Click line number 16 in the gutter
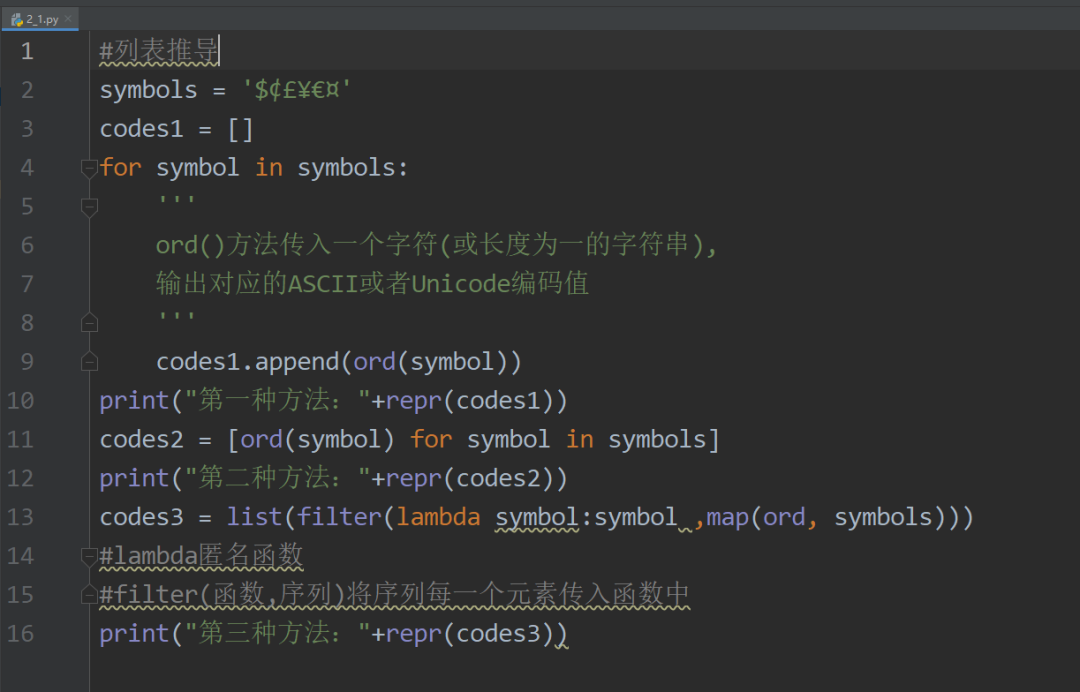Image resolution: width=1080 pixels, height=692 pixels. (20, 633)
